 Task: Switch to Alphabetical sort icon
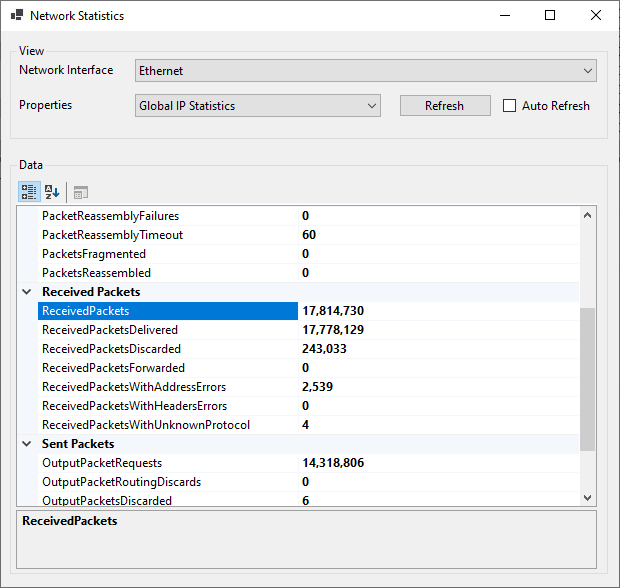coord(52,192)
